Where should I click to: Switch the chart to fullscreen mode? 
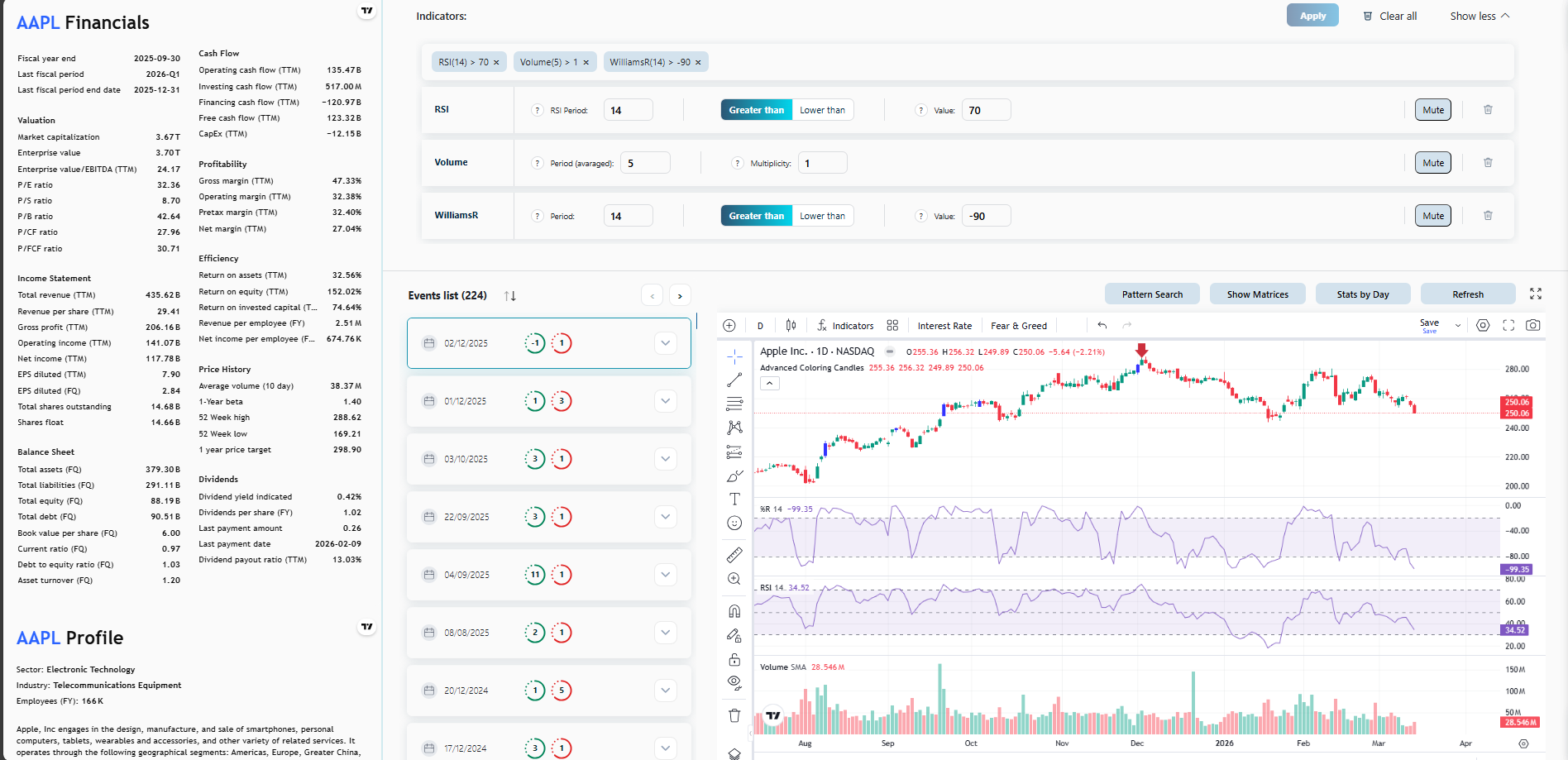tap(1508, 326)
